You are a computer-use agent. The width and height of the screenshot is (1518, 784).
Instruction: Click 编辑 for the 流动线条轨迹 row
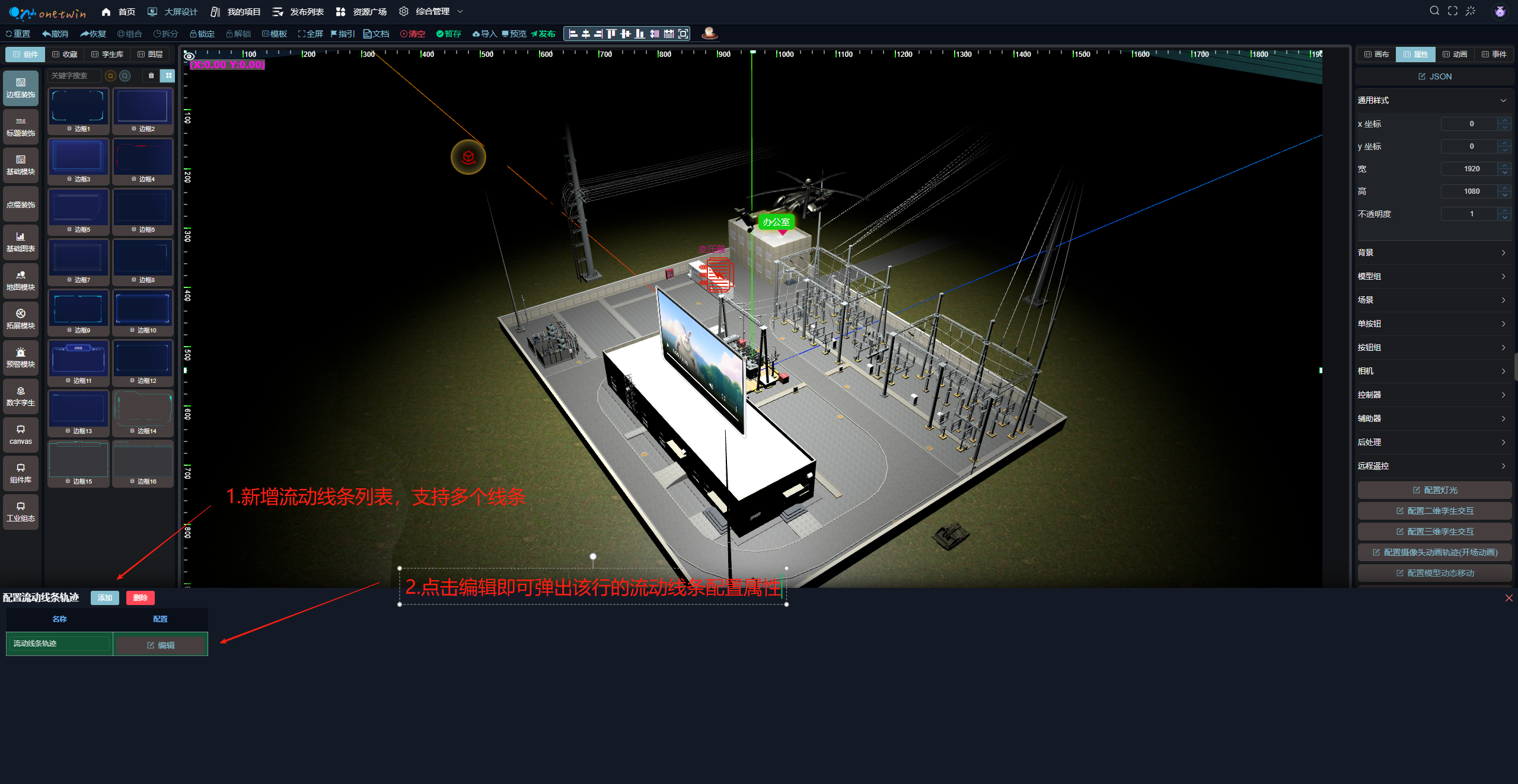click(161, 645)
